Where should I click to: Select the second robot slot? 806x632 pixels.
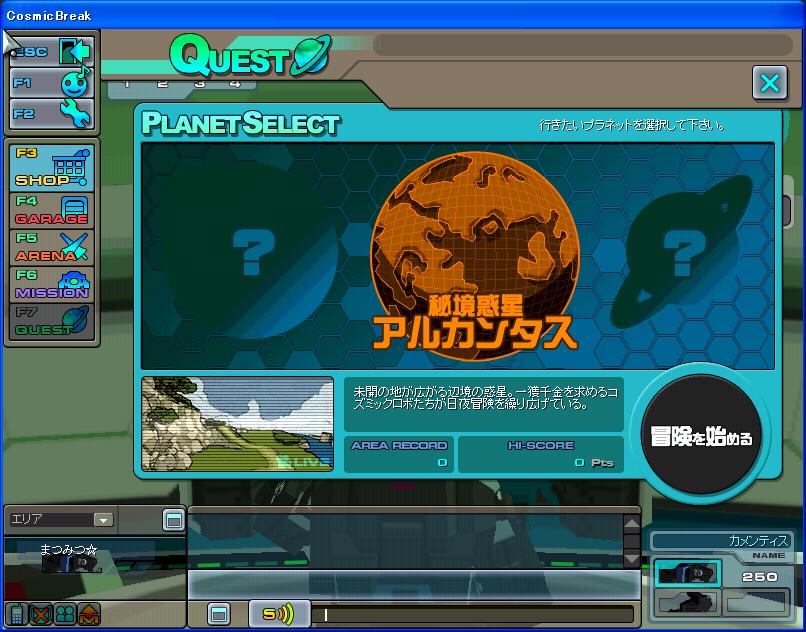click(687, 602)
